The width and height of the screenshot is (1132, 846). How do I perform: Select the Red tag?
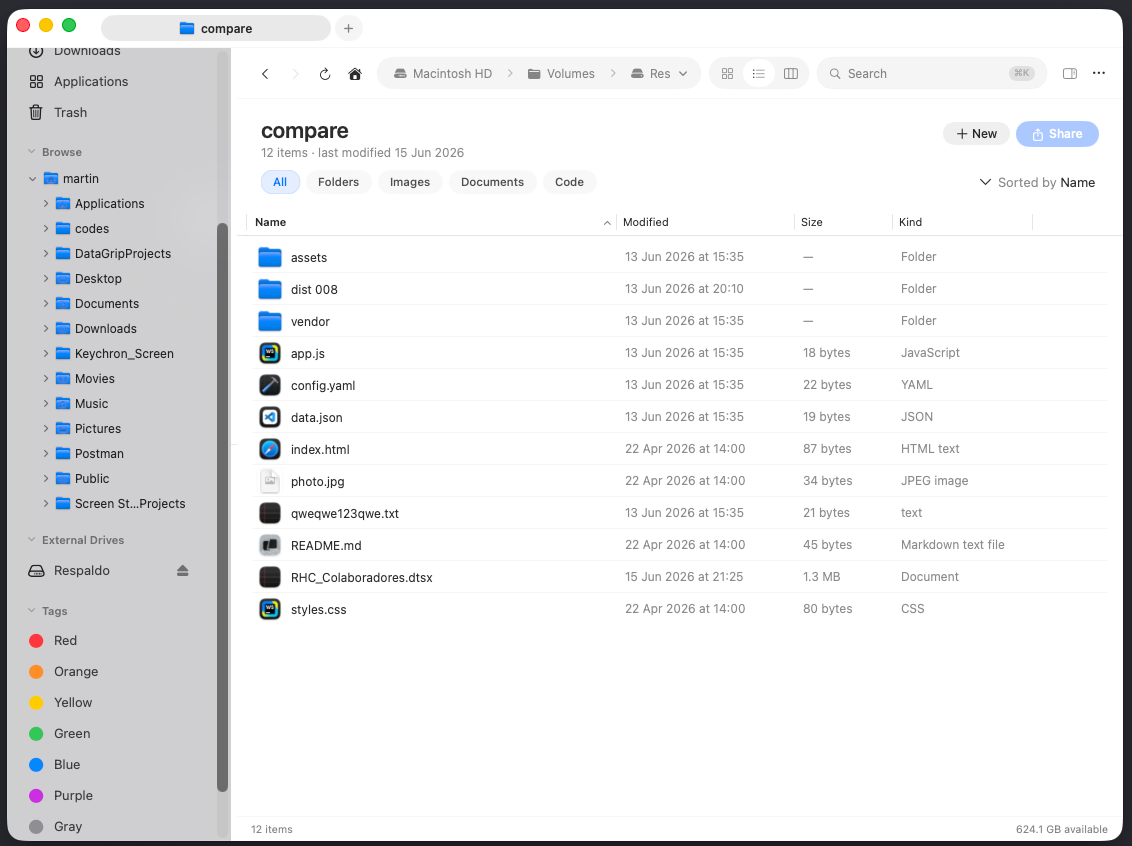click(x=53, y=641)
